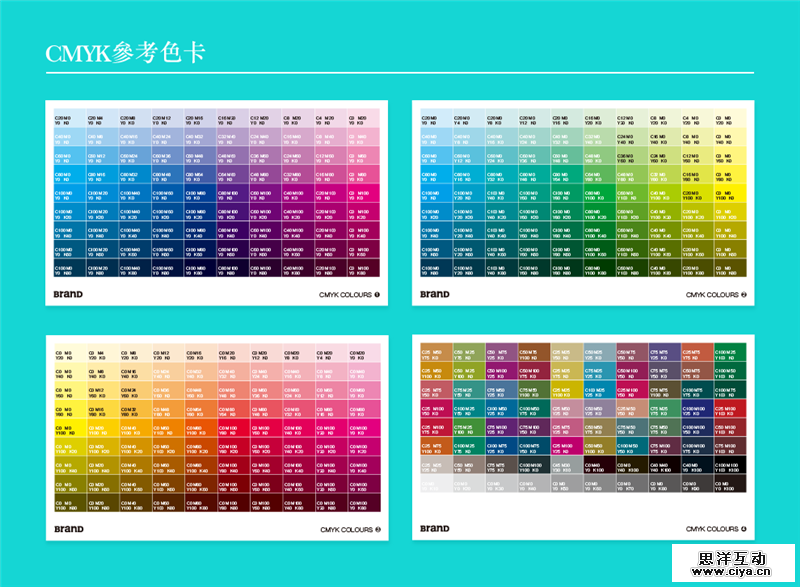Click the circled number 4 beside CMYK COLOURS
This screenshot has width=800, height=587.
tap(744, 529)
